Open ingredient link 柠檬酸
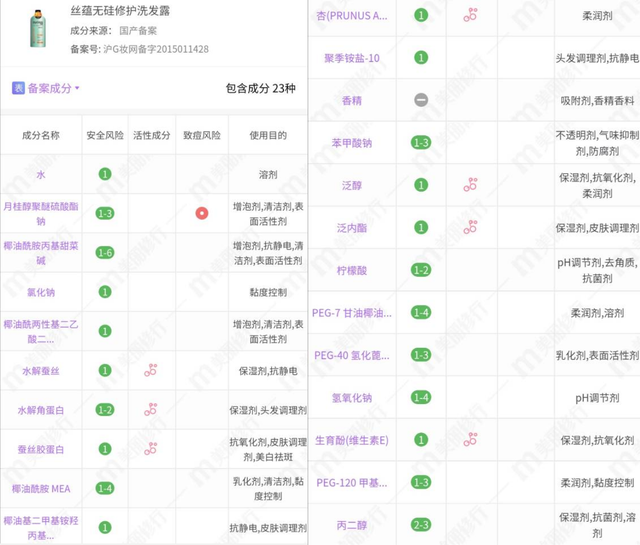Screen dimensions: 640x545 point(352,270)
